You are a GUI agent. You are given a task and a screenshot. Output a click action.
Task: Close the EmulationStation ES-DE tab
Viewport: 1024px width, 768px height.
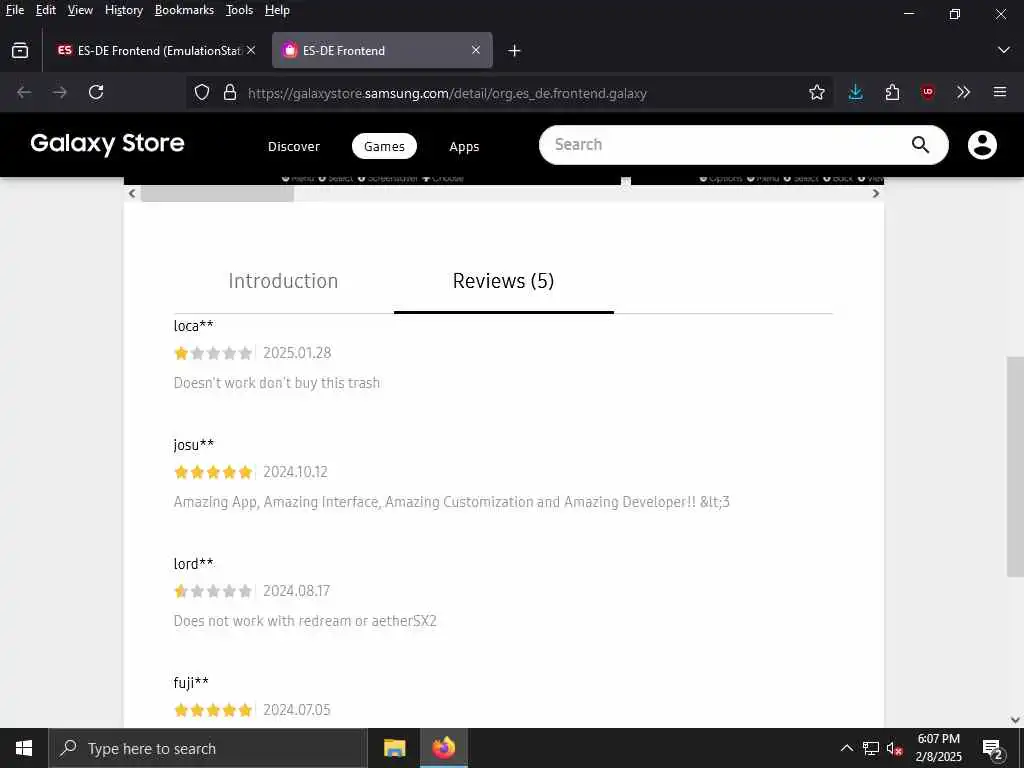(x=251, y=50)
